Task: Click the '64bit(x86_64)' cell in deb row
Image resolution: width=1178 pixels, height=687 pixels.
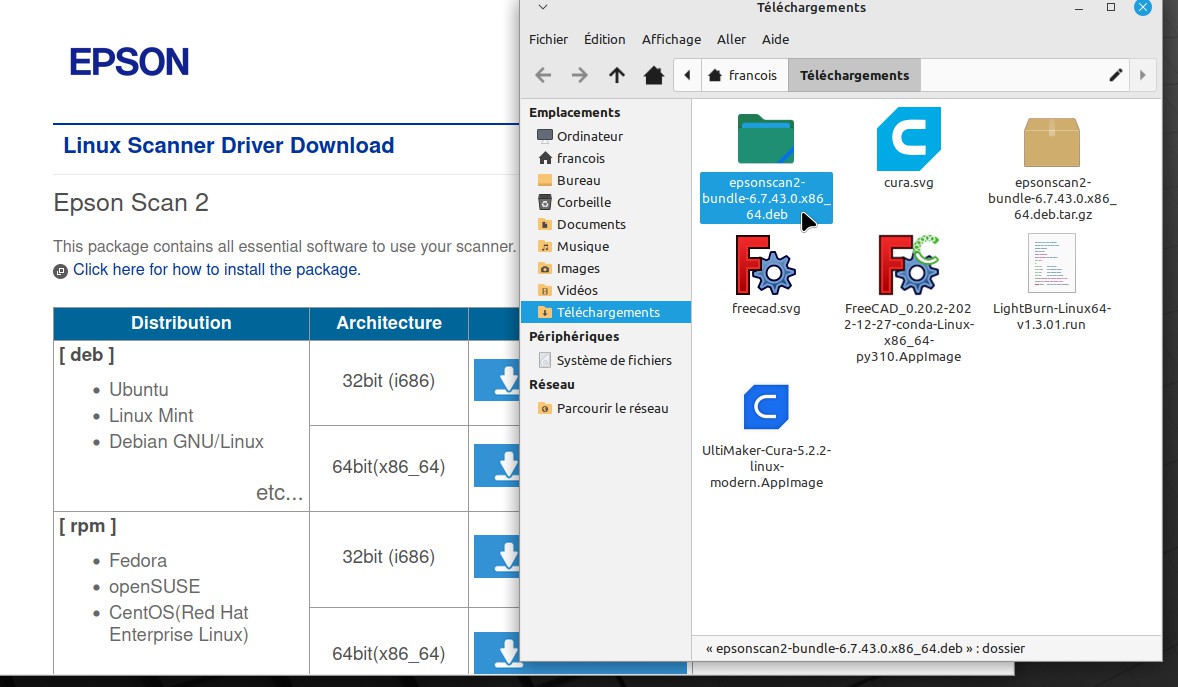Action: (388, 468)
